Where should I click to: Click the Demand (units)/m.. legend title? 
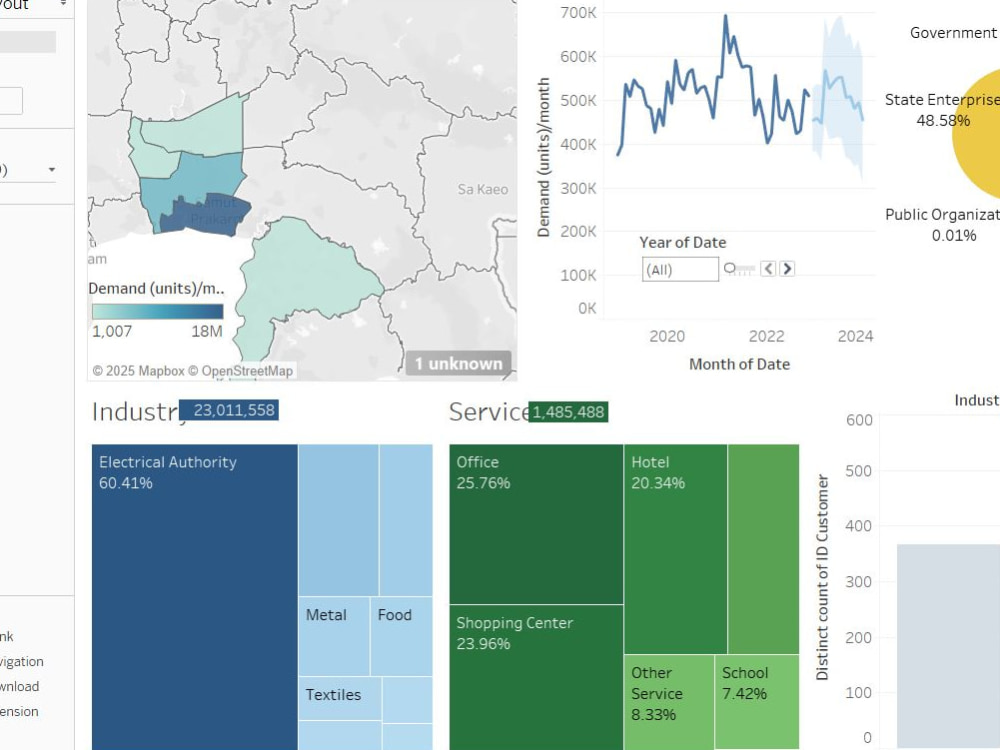point(157,288)
